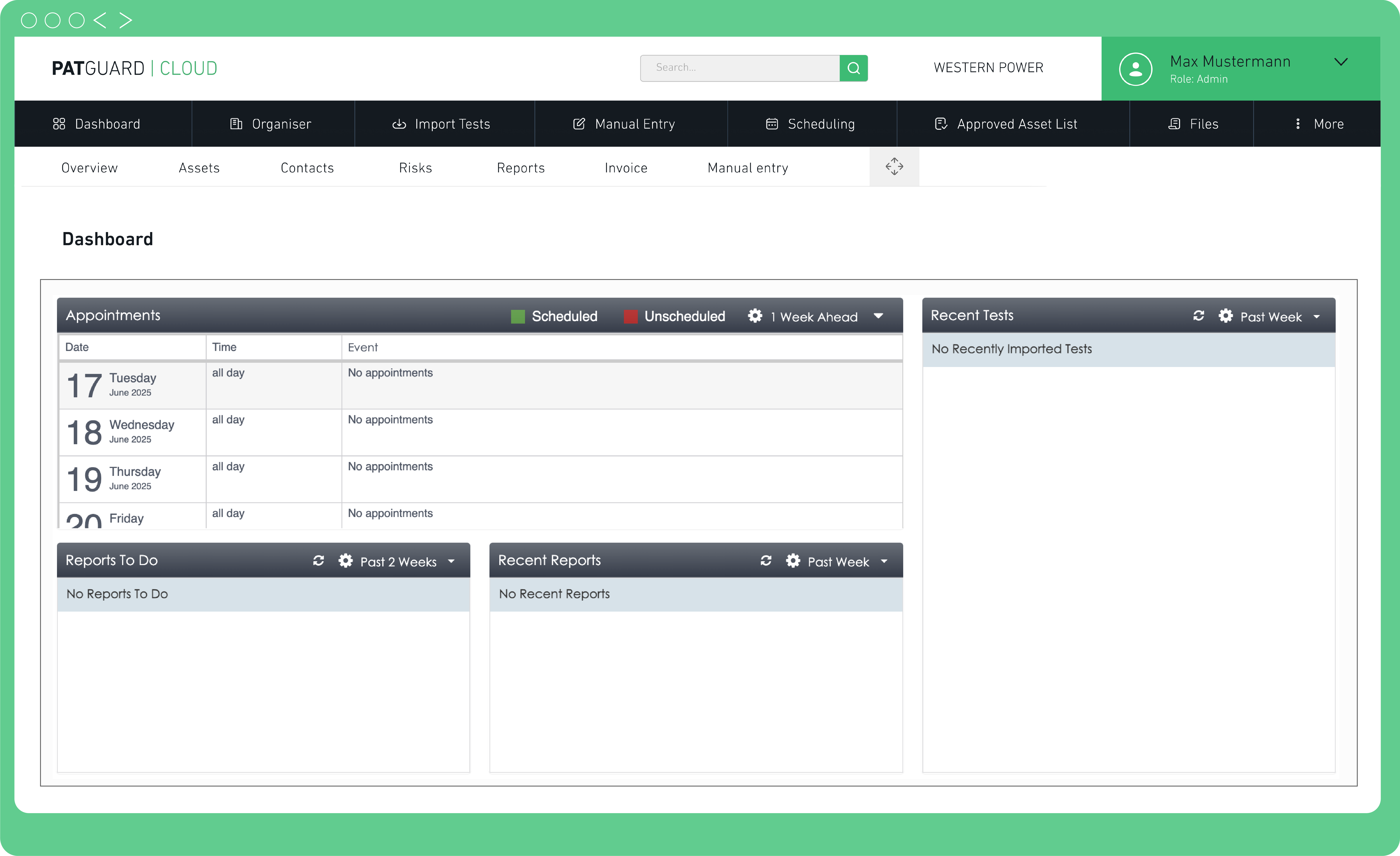Open the 1 Week Ahead dropdown arrow
The width and height of the screenshot is (1400, 856).
tap(878, 316)
